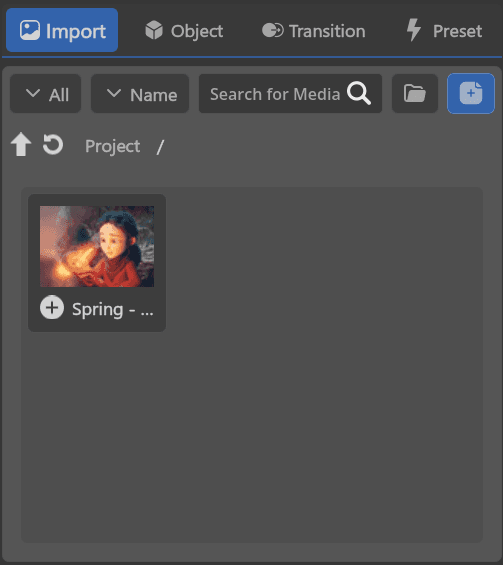Screen dimensions: 503x565
Task: Expand the All media filter dropdown
Action: point(45,94)
